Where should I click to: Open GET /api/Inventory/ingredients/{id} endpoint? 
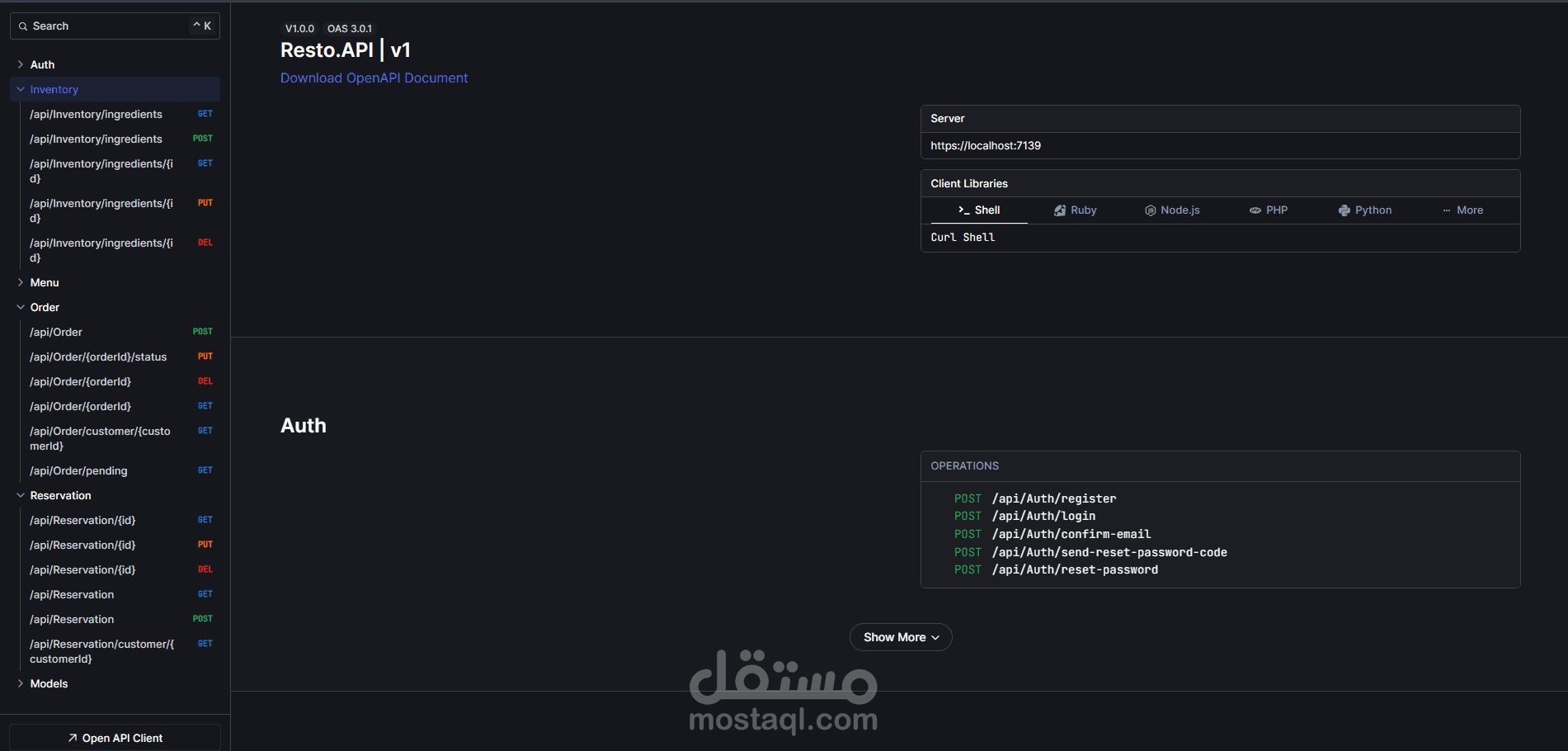(120, 171)
